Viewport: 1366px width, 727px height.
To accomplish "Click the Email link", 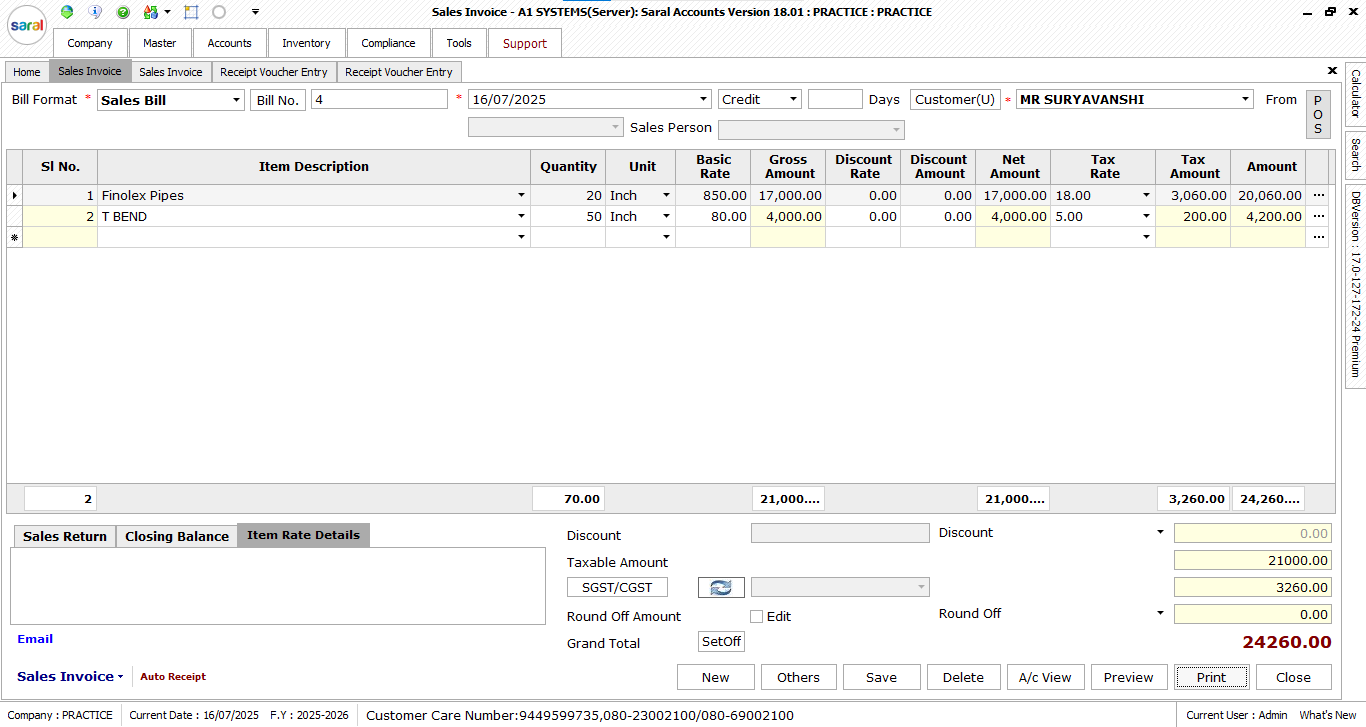I will [x=35, y=639].
